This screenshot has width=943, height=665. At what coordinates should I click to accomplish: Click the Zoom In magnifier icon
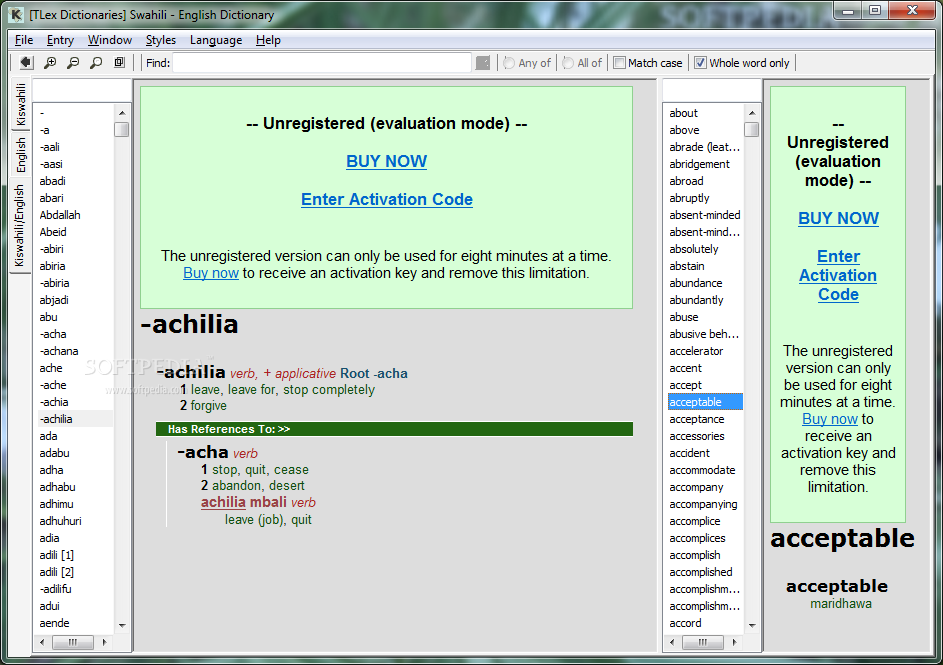[x=50, y=63]
